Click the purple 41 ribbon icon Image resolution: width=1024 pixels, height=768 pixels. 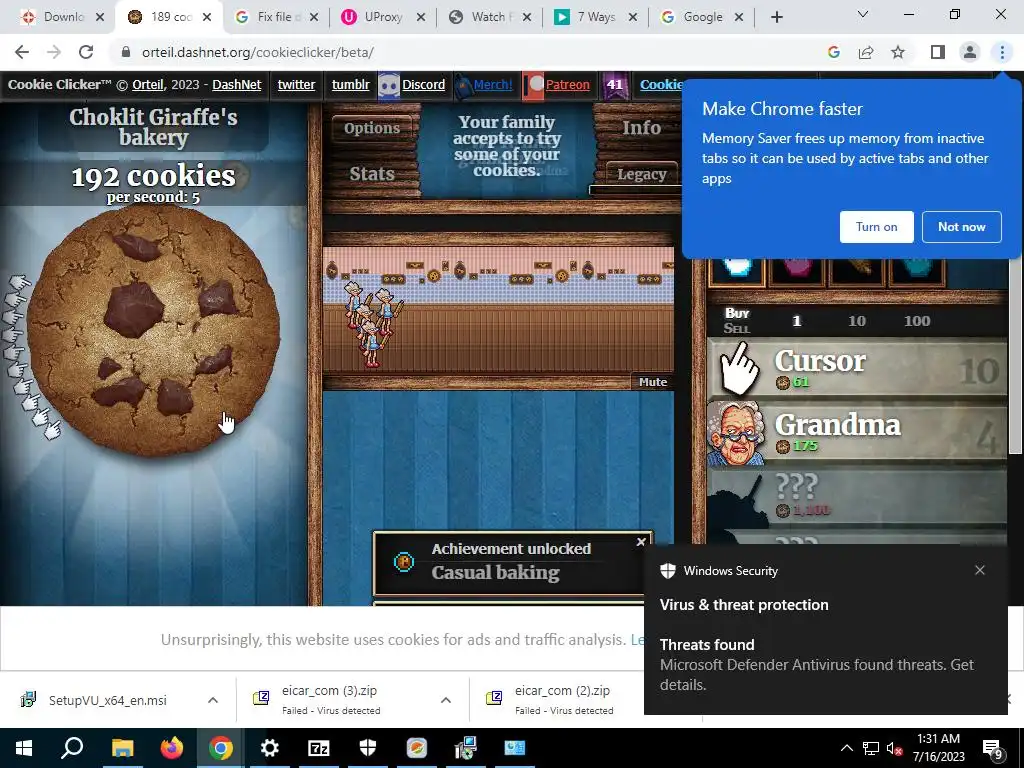point(615,86)
